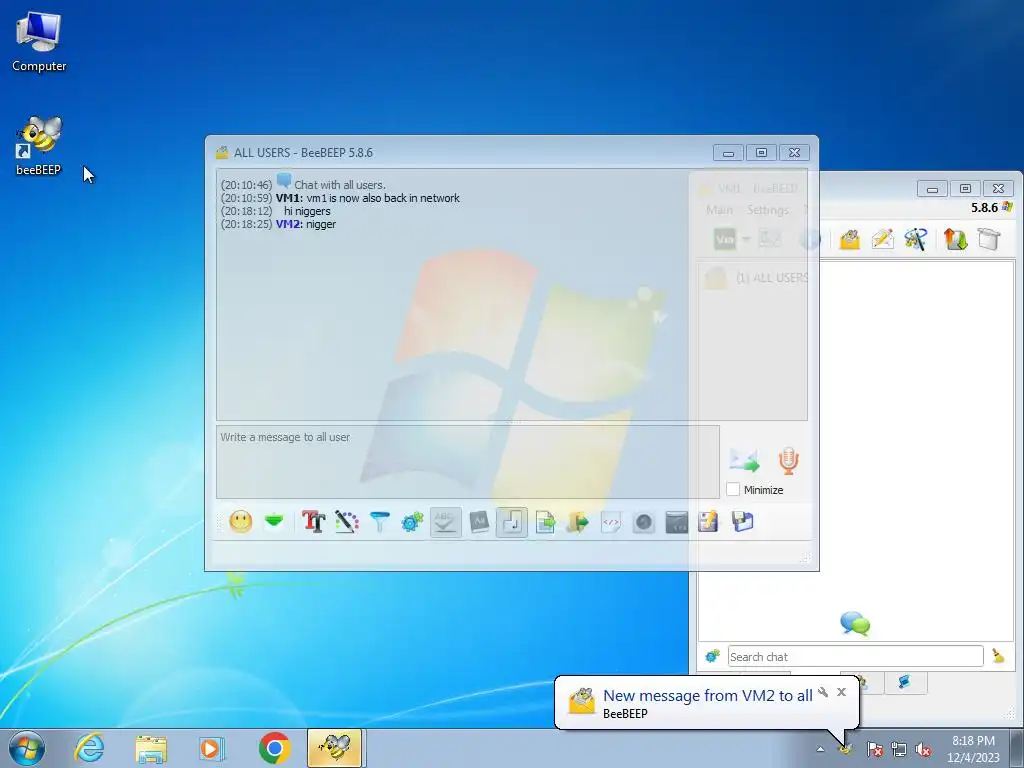The width and height of the screenshot is (1024, 768).
Task: Click send file document icon
Action: [x=545, y=522]
